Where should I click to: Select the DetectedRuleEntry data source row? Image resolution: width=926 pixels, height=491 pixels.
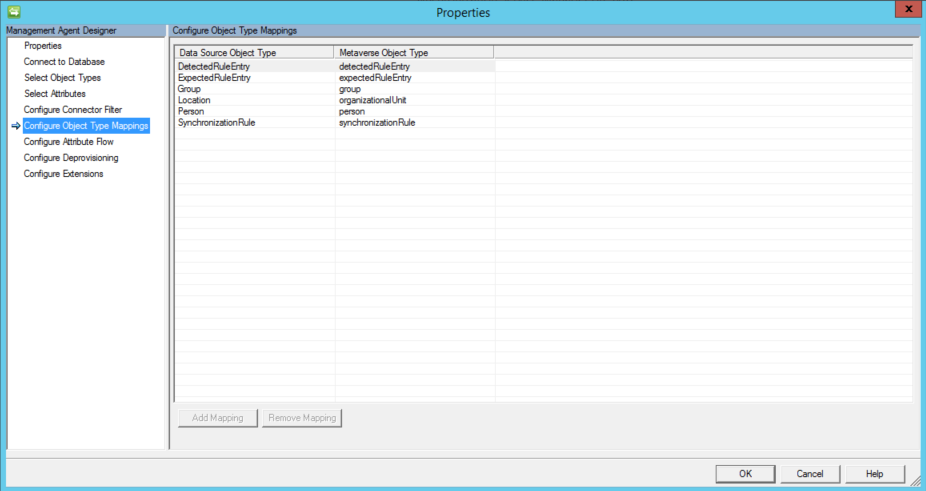point(214,66)
